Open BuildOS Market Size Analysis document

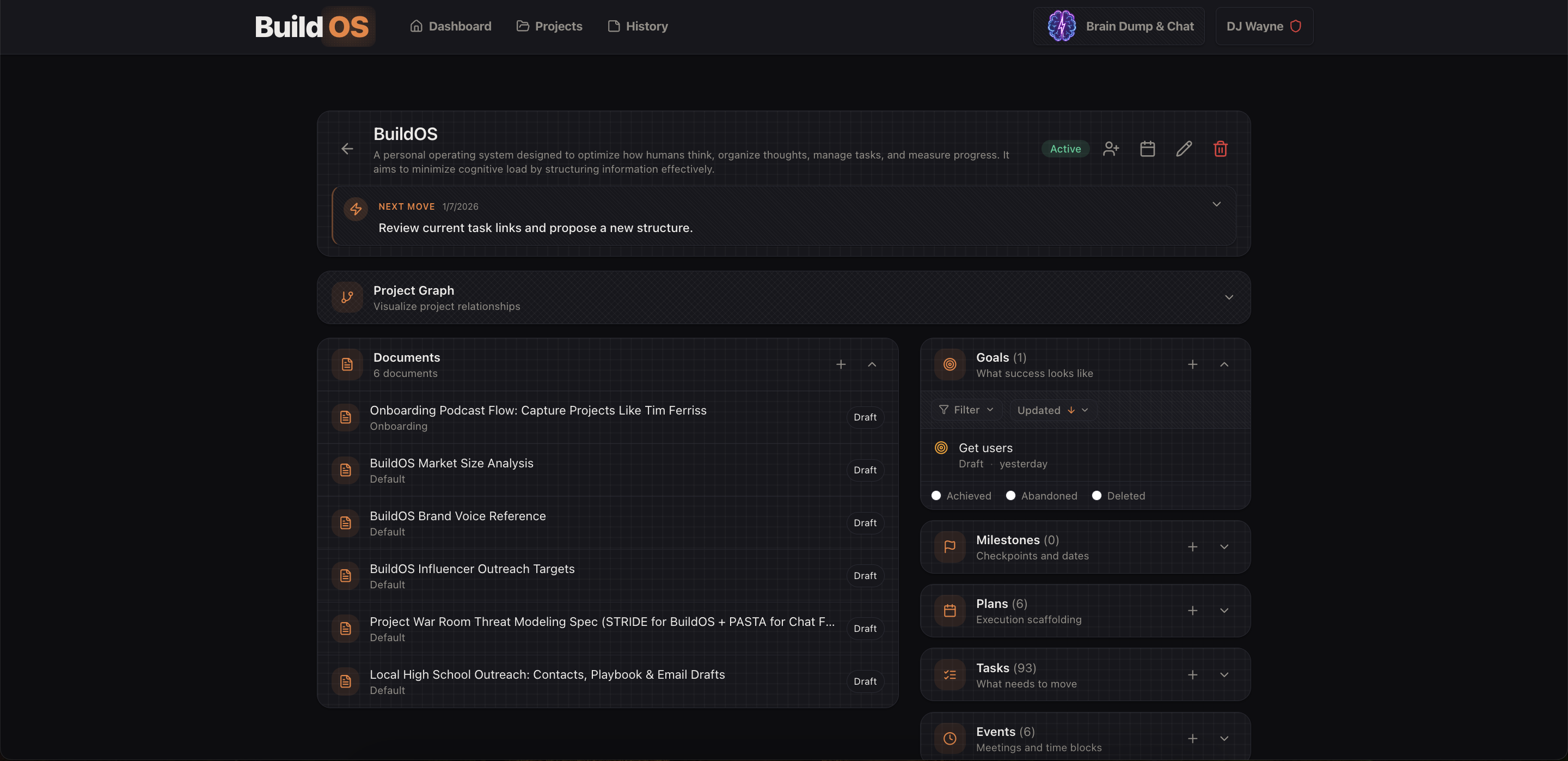pyautogui.click(x=451, y=463)
